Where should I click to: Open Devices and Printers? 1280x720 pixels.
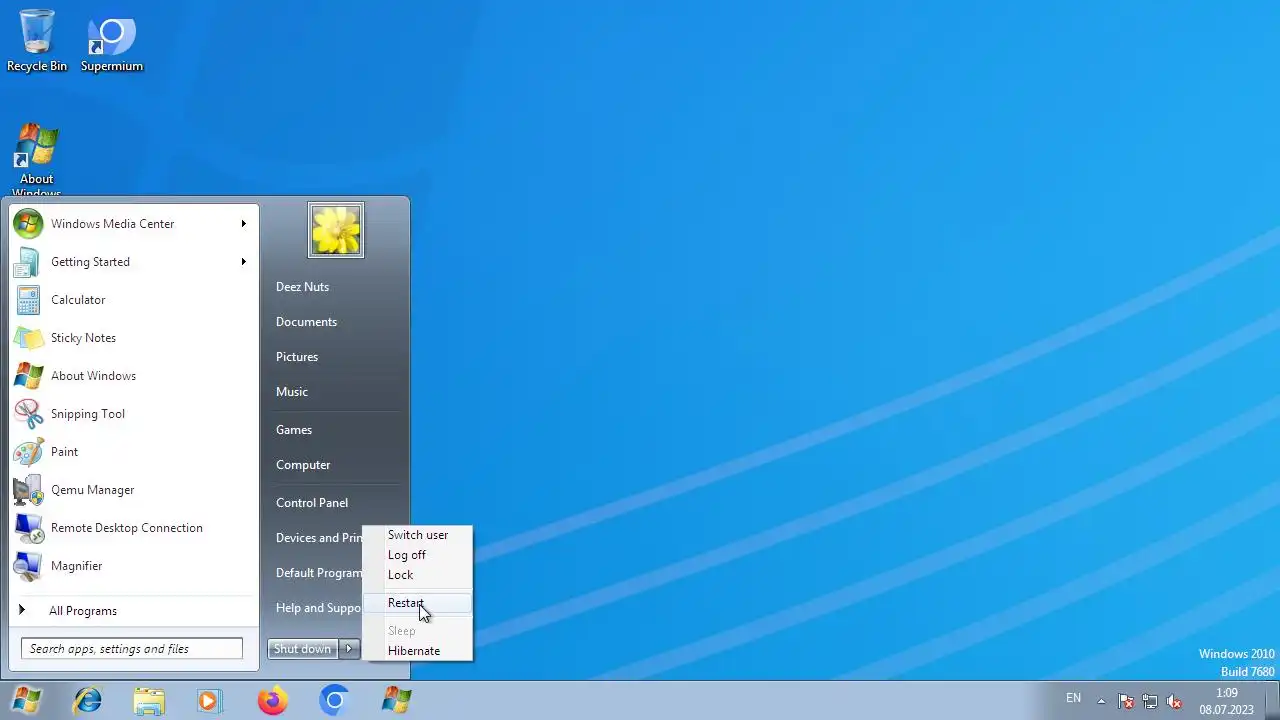coord(318,538)
